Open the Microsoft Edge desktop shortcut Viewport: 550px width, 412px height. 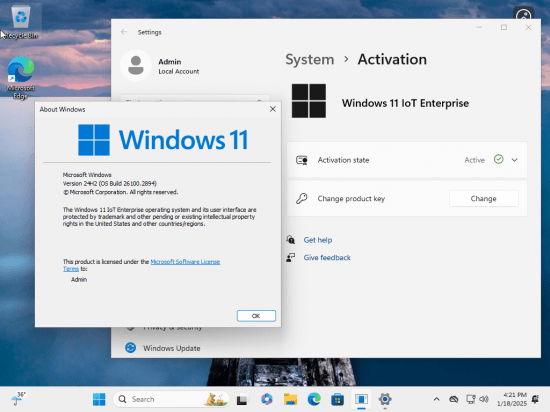(x=21, y=77)
